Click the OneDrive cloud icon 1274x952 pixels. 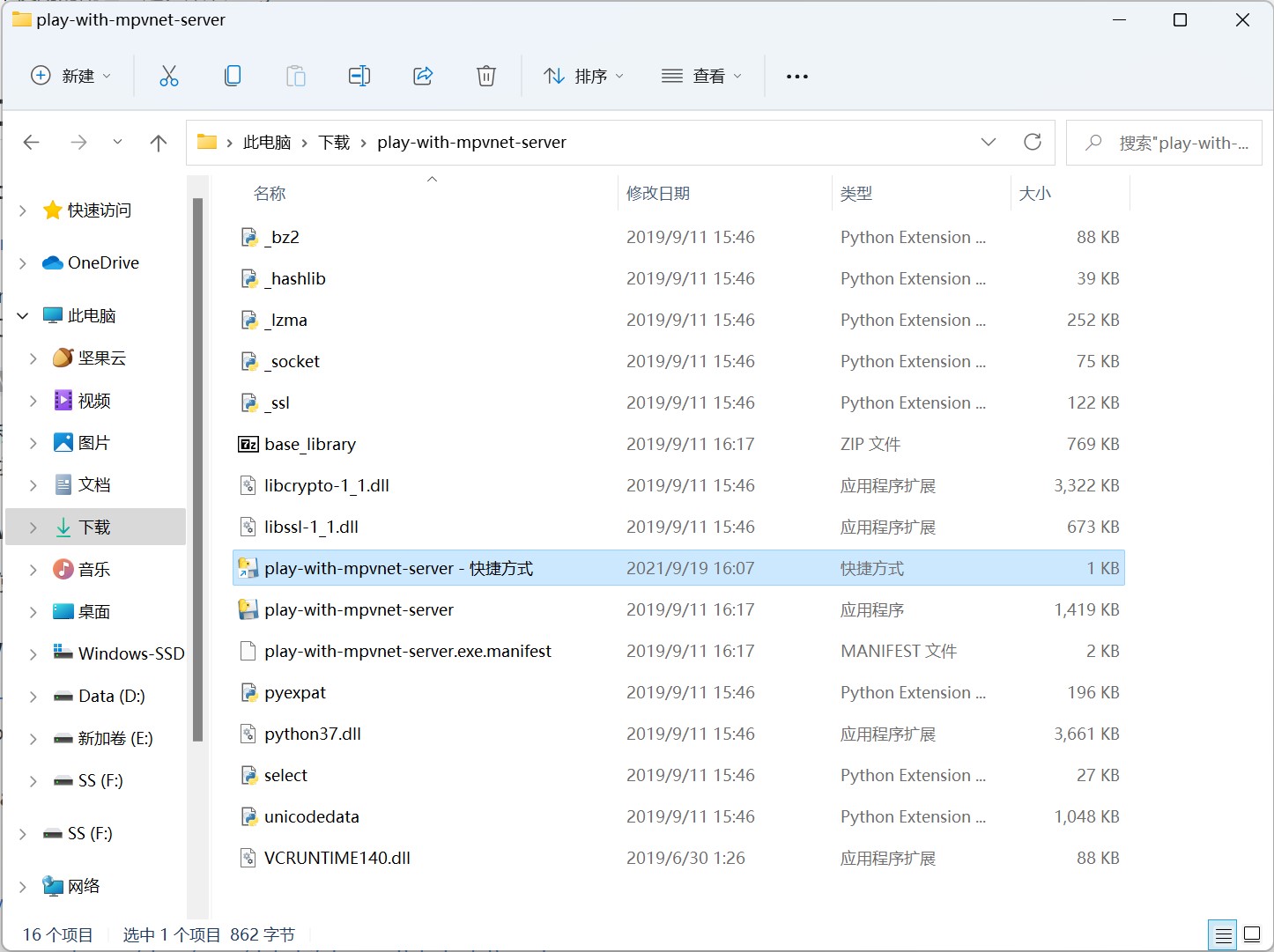(x=53, y=263)
